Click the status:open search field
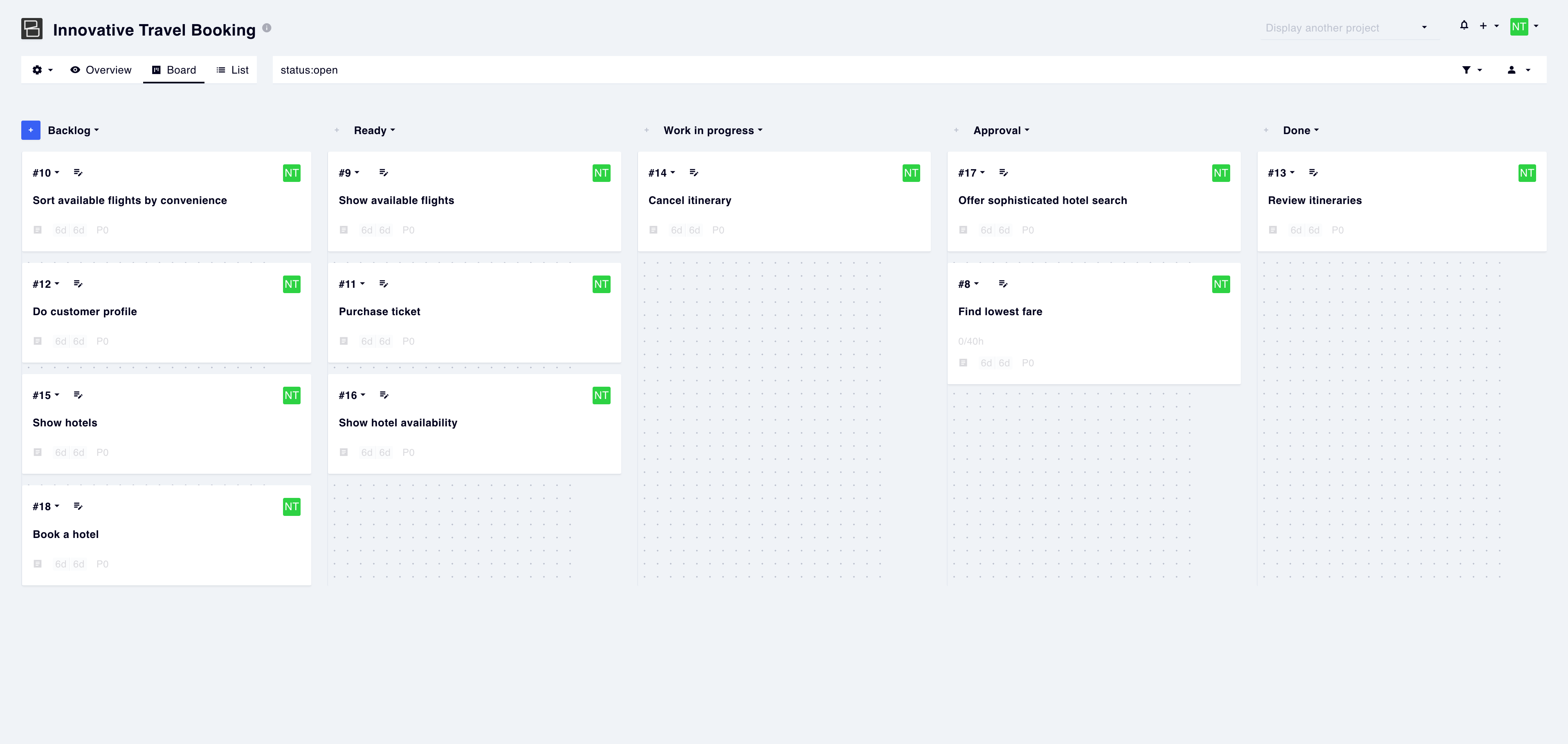Viewport: 1568px width, 744px height. coord(852,70)
